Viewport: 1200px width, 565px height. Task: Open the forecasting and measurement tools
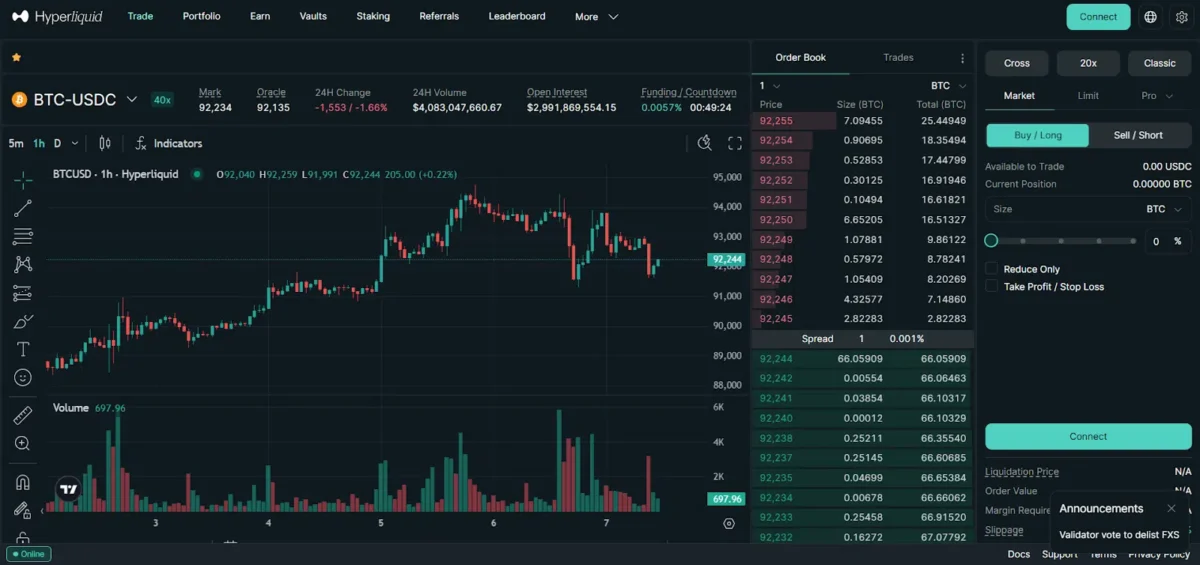click(22, 293)
